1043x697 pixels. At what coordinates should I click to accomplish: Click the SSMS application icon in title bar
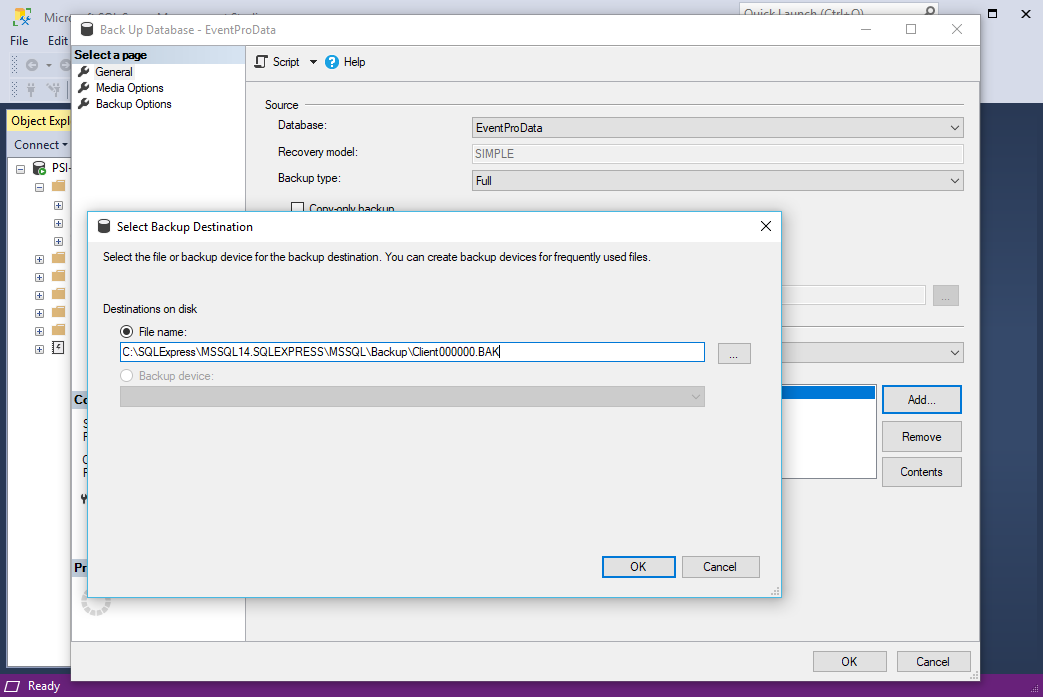point(22,17)
